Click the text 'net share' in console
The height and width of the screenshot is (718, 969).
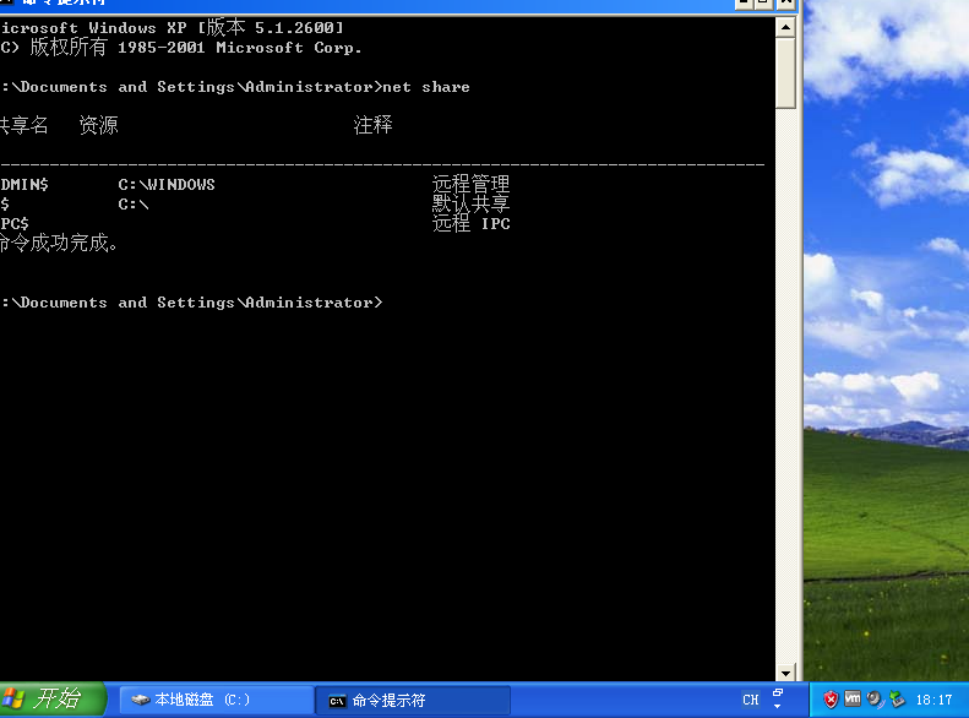[x=426, y=87]
